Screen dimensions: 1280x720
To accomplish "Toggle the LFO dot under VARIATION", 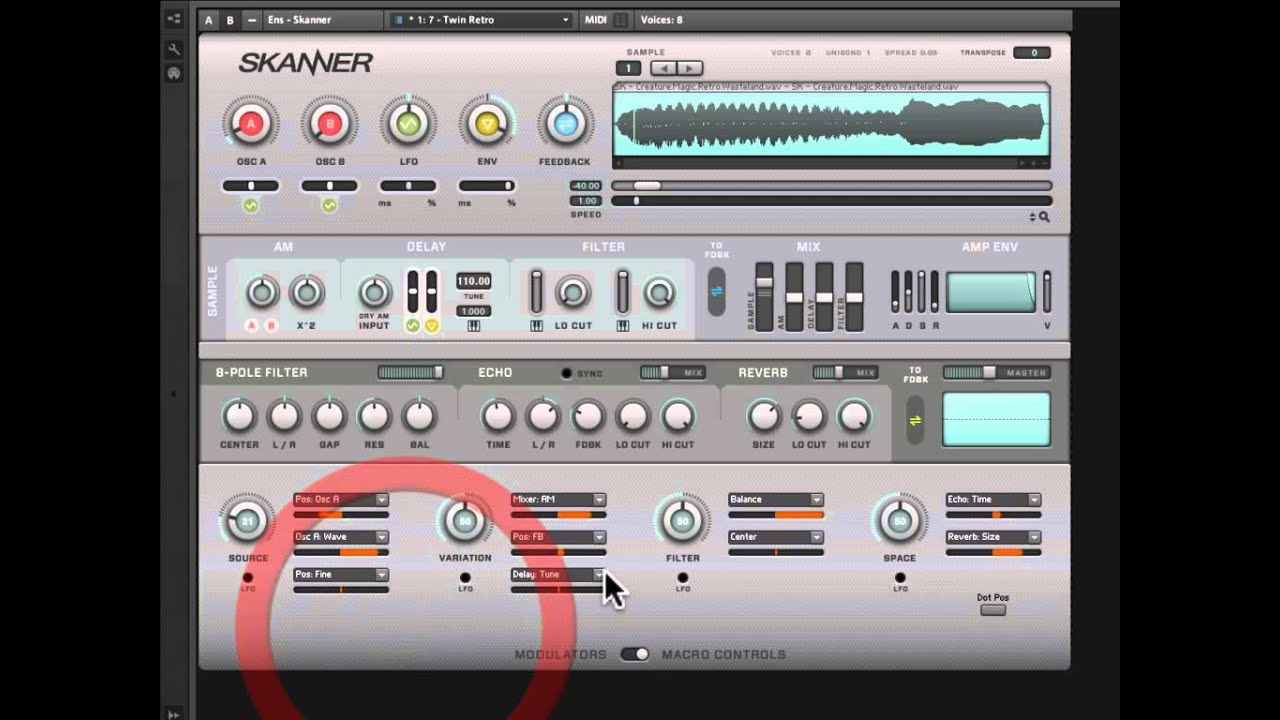I will point(465,578).
